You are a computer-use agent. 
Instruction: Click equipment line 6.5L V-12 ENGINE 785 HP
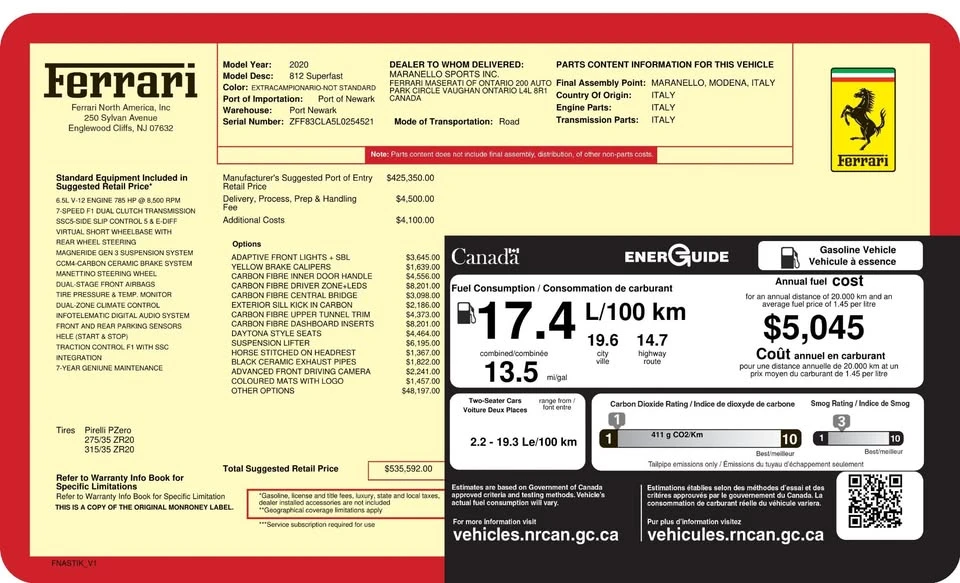point(118,200)
